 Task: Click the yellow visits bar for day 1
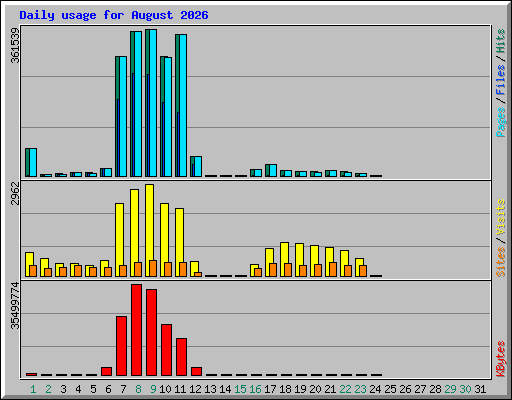[x=30, y=259]
